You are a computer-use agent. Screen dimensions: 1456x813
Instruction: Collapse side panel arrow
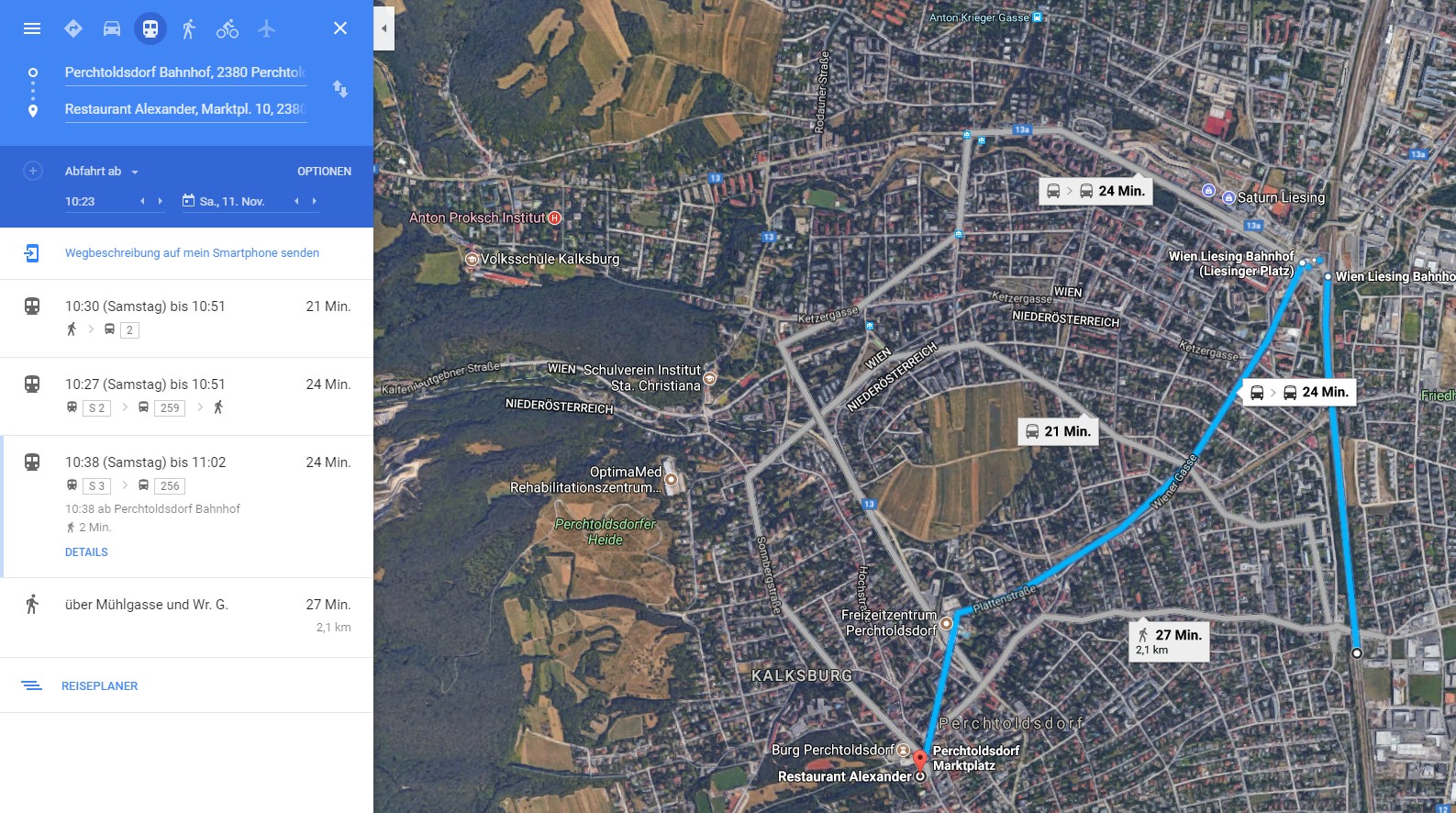click(x=384, y=28)
